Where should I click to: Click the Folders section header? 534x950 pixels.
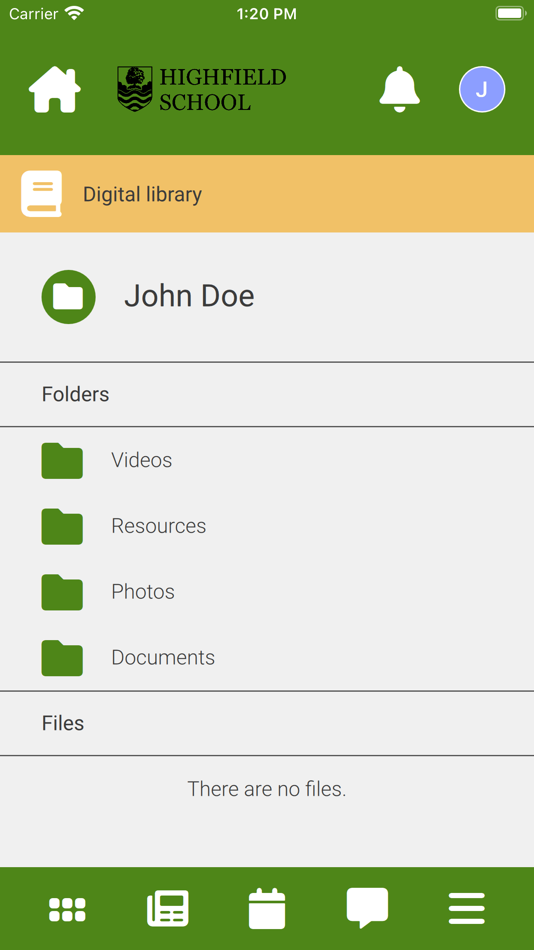(76, 394)
